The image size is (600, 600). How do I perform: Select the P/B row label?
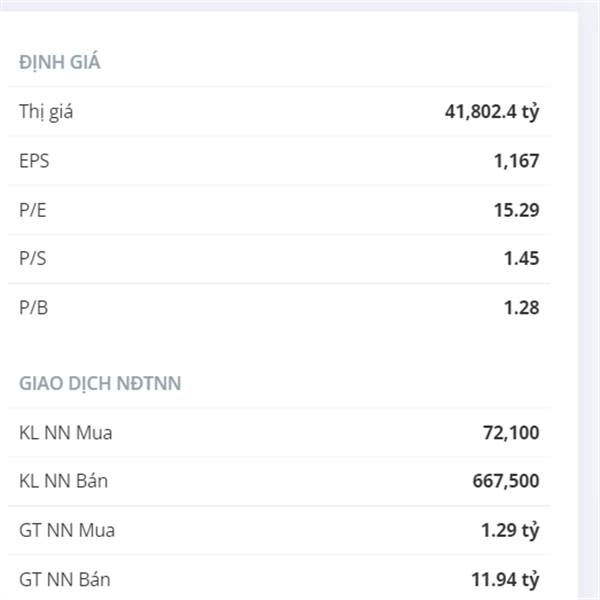tap(34, 308)
